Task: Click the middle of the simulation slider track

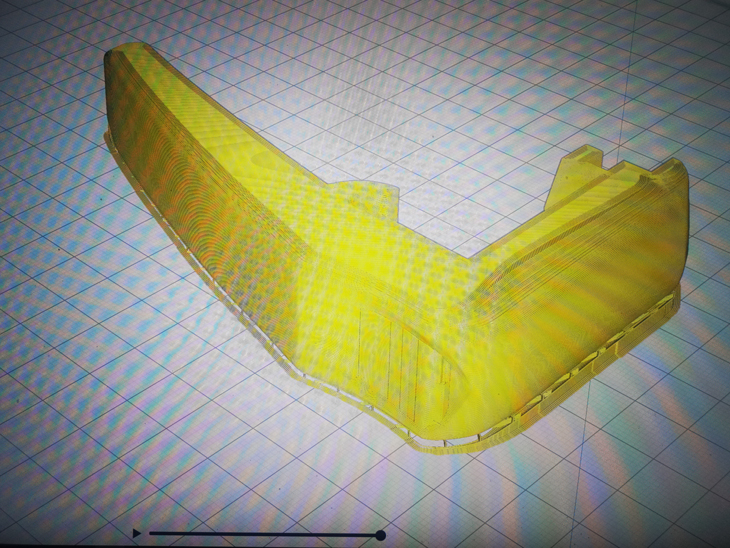Action: [263, 534]
